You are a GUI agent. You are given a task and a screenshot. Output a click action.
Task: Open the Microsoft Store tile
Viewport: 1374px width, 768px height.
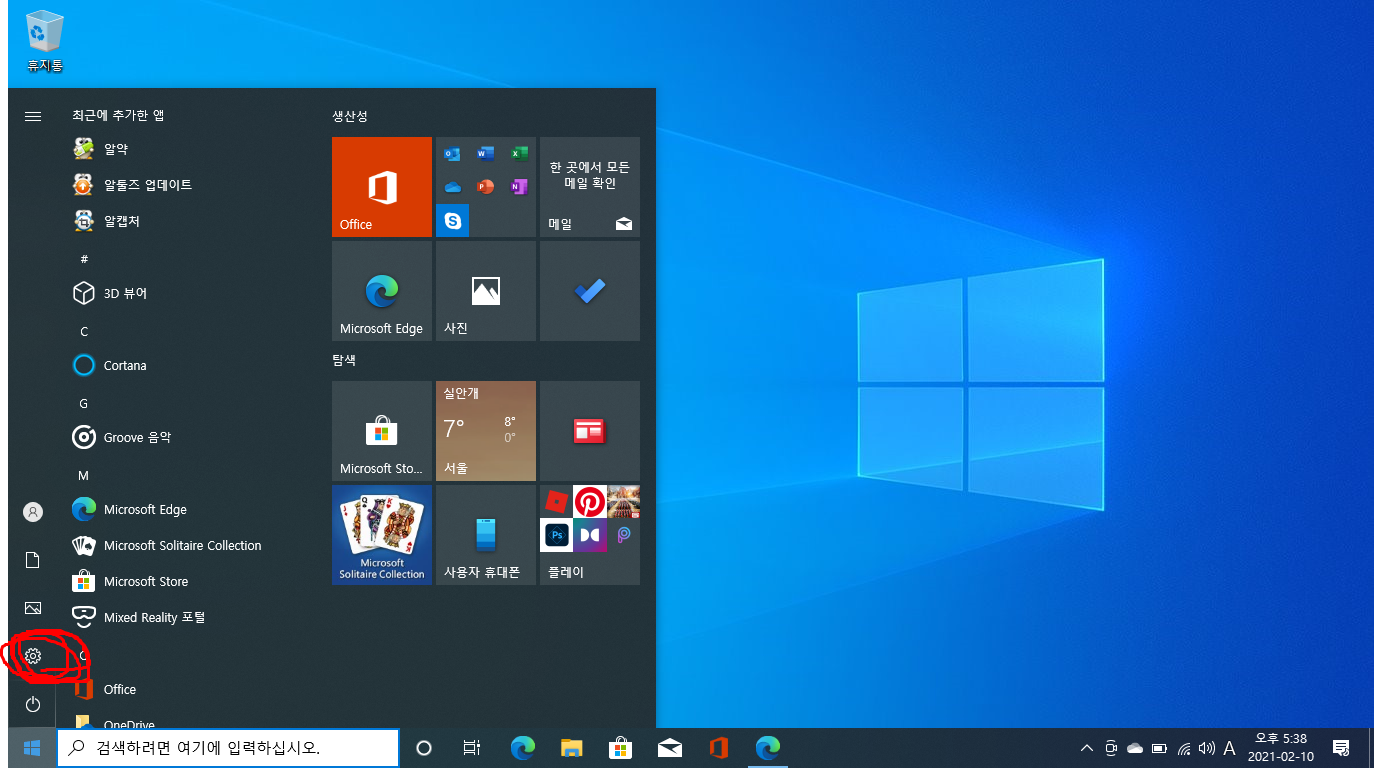coord(382,431)
